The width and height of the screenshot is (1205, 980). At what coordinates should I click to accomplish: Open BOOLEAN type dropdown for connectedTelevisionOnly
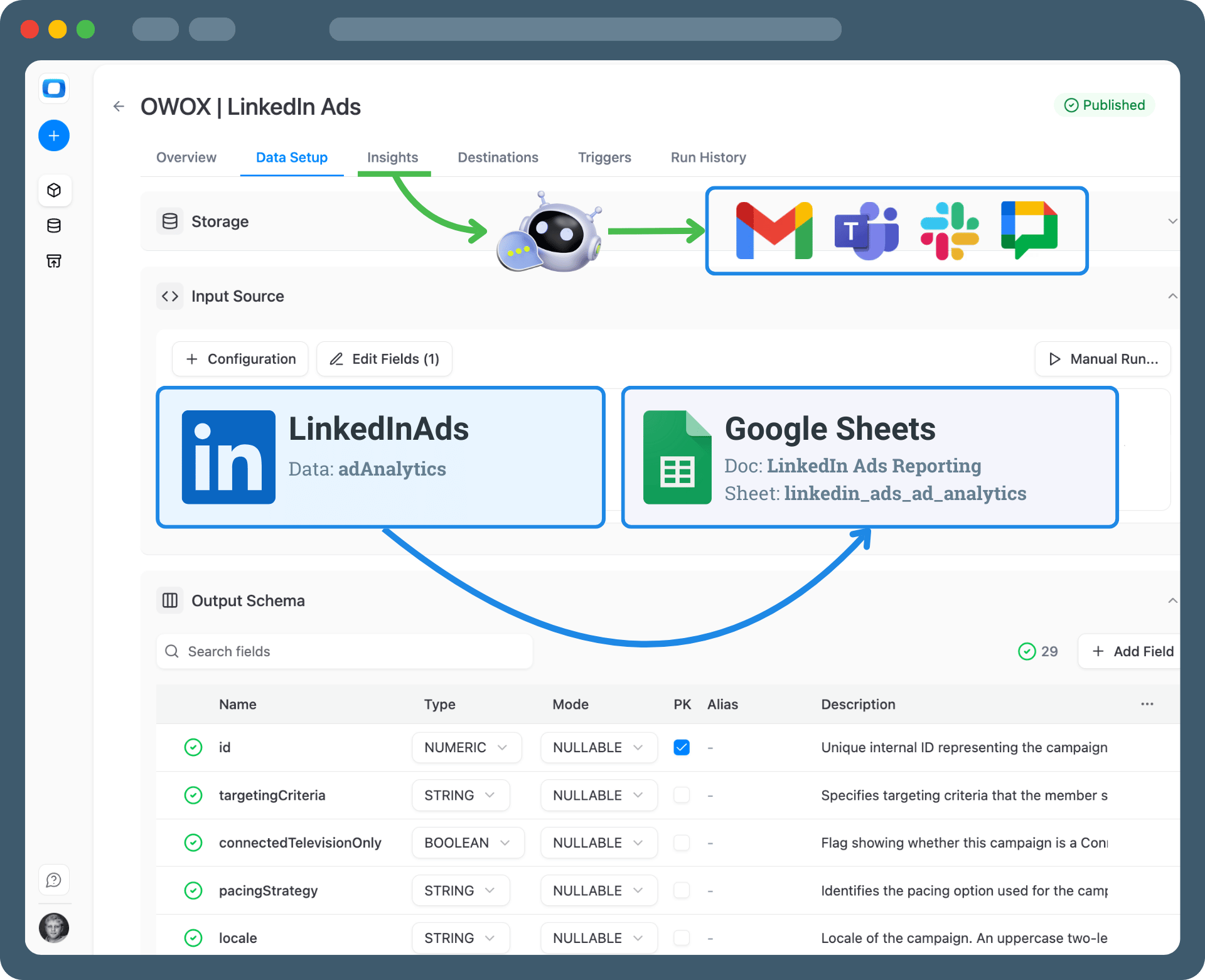[468, 843]
